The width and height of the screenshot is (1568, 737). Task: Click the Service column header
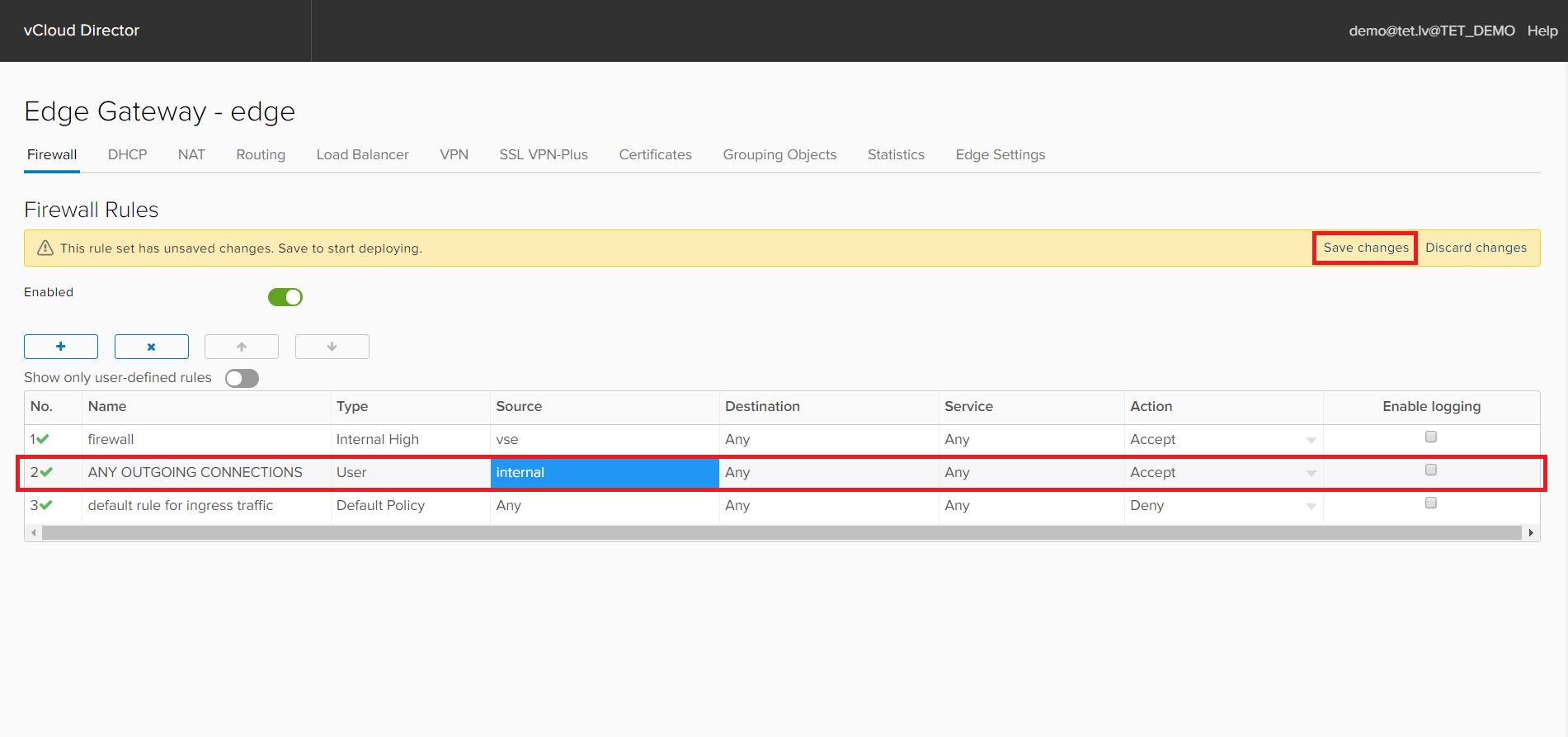[x=1032, y=407]
